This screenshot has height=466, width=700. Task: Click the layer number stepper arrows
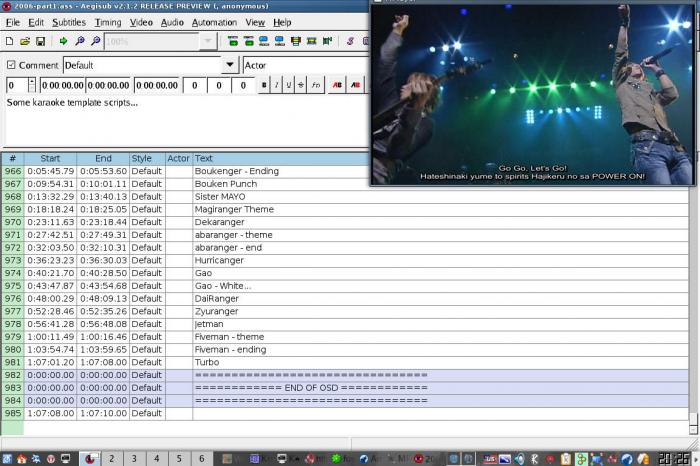tap(32, 85)
